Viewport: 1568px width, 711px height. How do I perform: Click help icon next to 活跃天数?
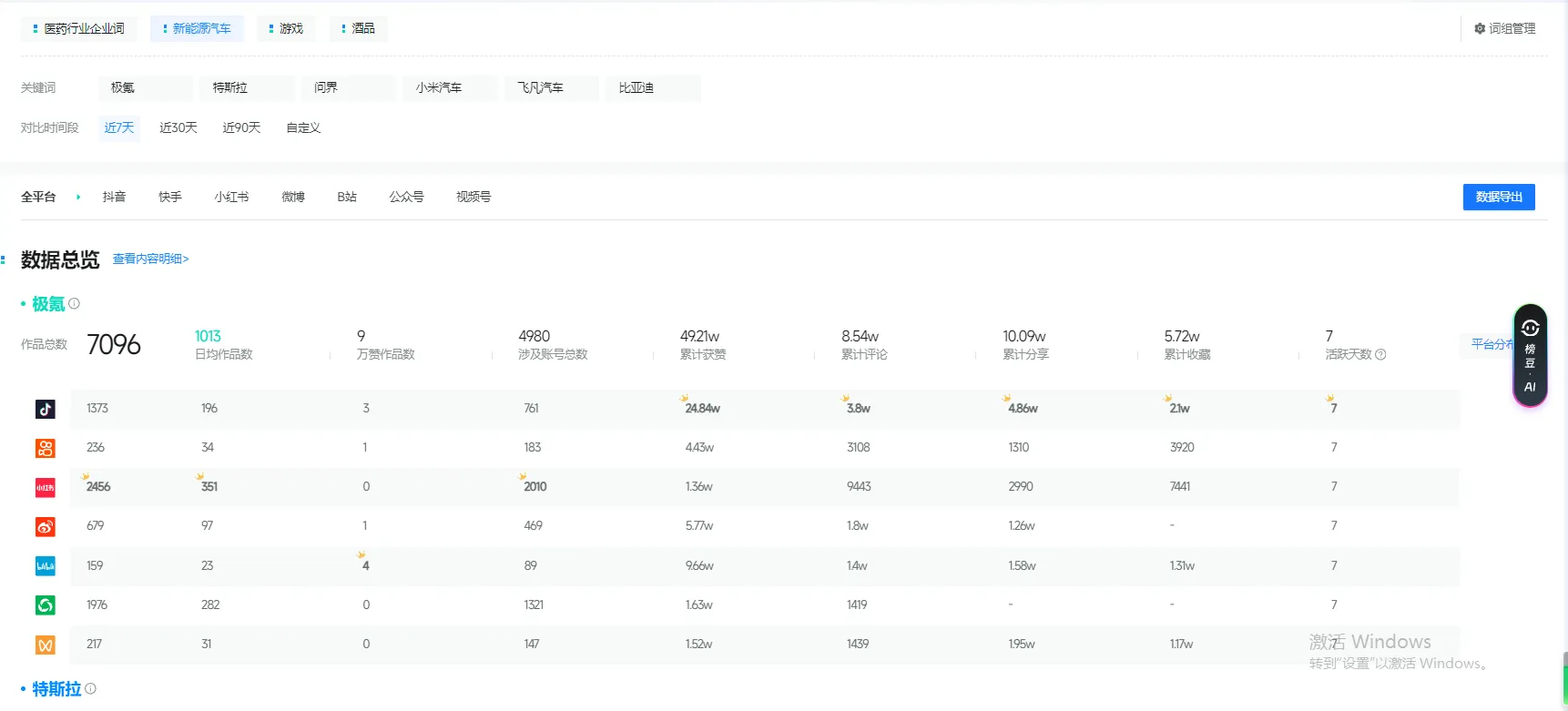click(x=1380, y=355)
